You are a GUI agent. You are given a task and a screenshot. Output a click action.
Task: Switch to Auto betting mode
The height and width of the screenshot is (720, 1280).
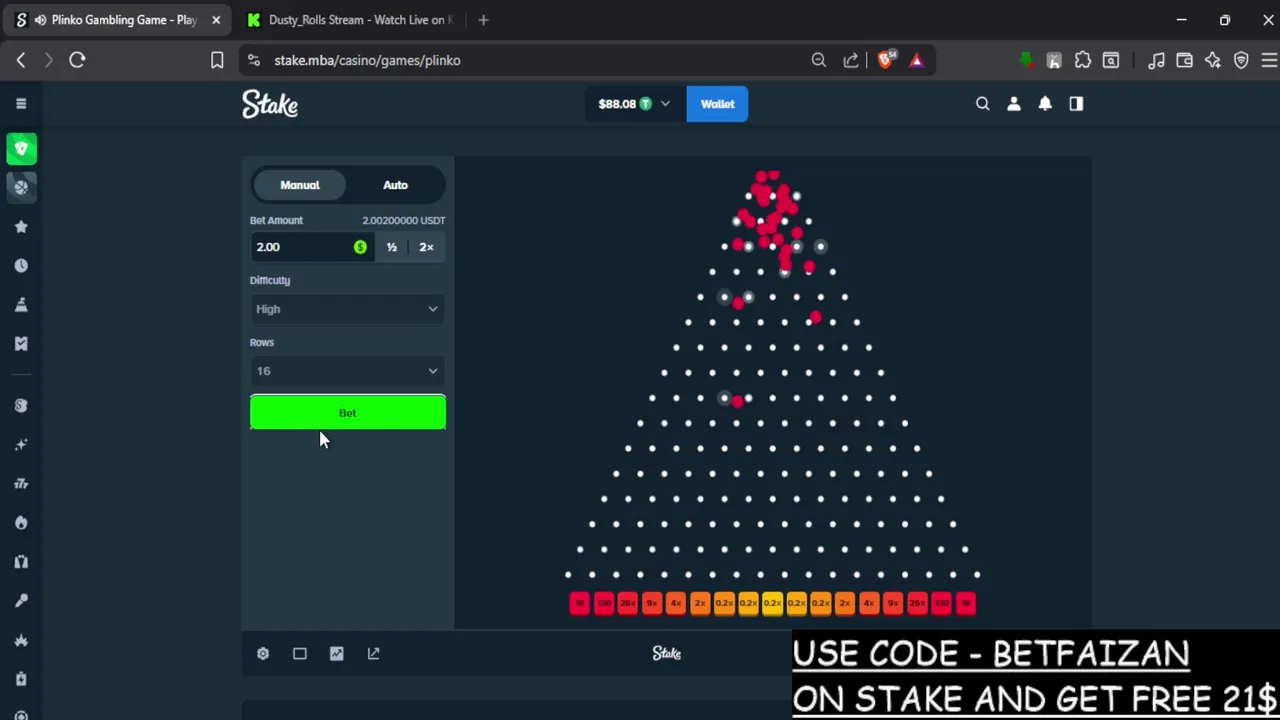point(395,185)
